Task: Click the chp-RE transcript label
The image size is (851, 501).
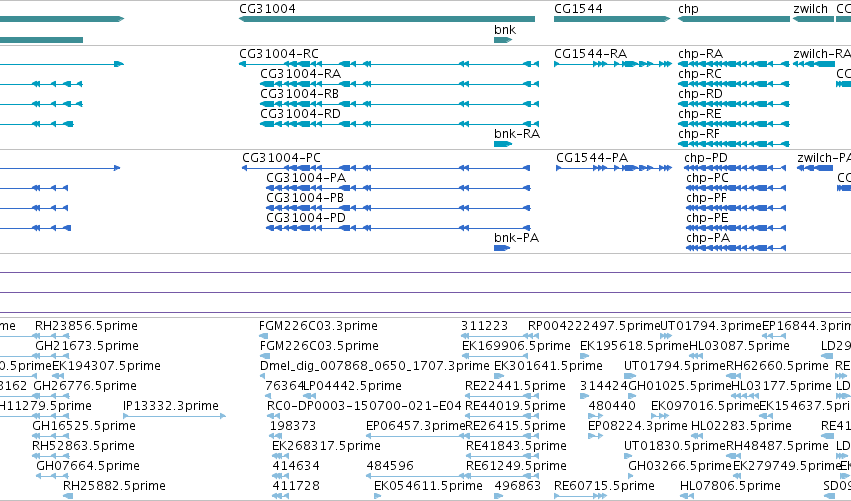Action: [700, 114]
